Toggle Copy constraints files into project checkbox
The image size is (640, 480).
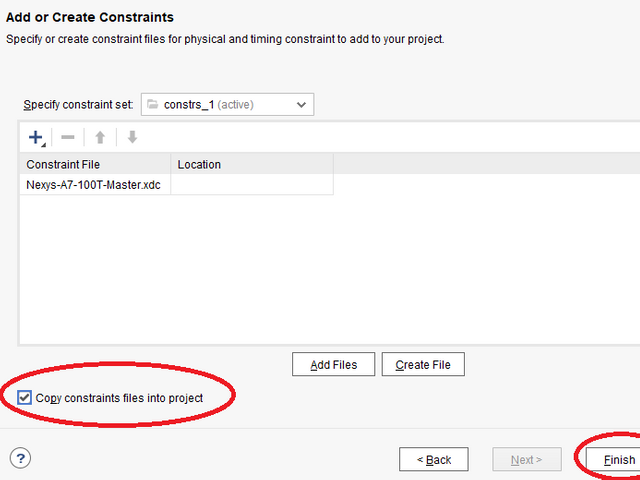tap(25, 398)
